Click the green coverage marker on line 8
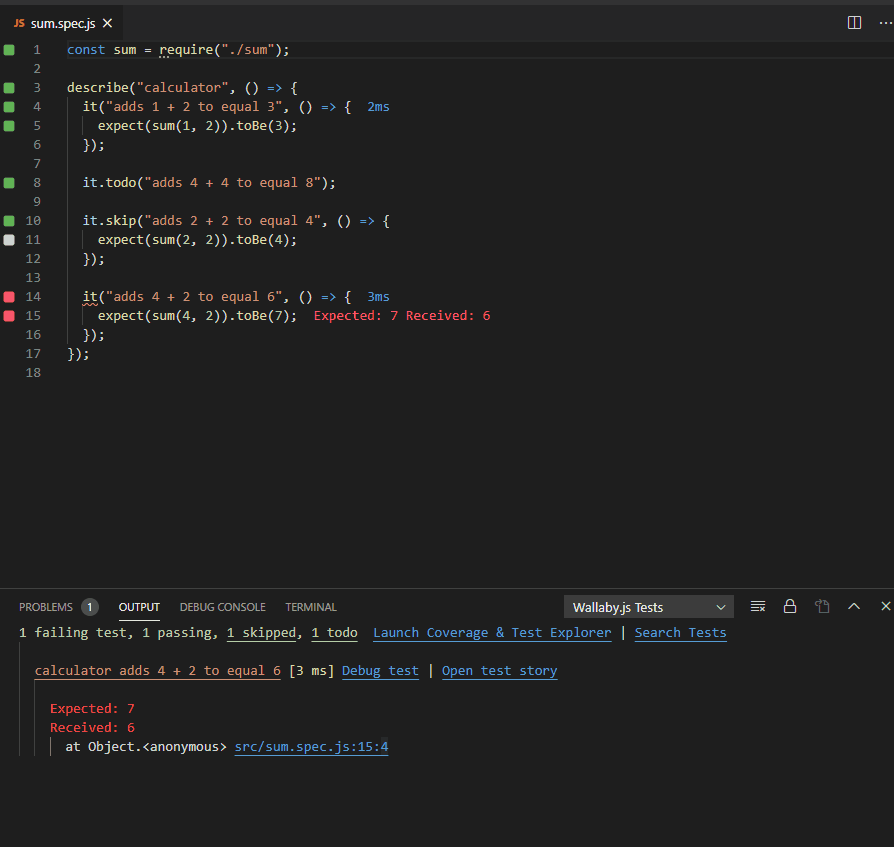This screenshot has height=847, width=894. tap(9, 182)
